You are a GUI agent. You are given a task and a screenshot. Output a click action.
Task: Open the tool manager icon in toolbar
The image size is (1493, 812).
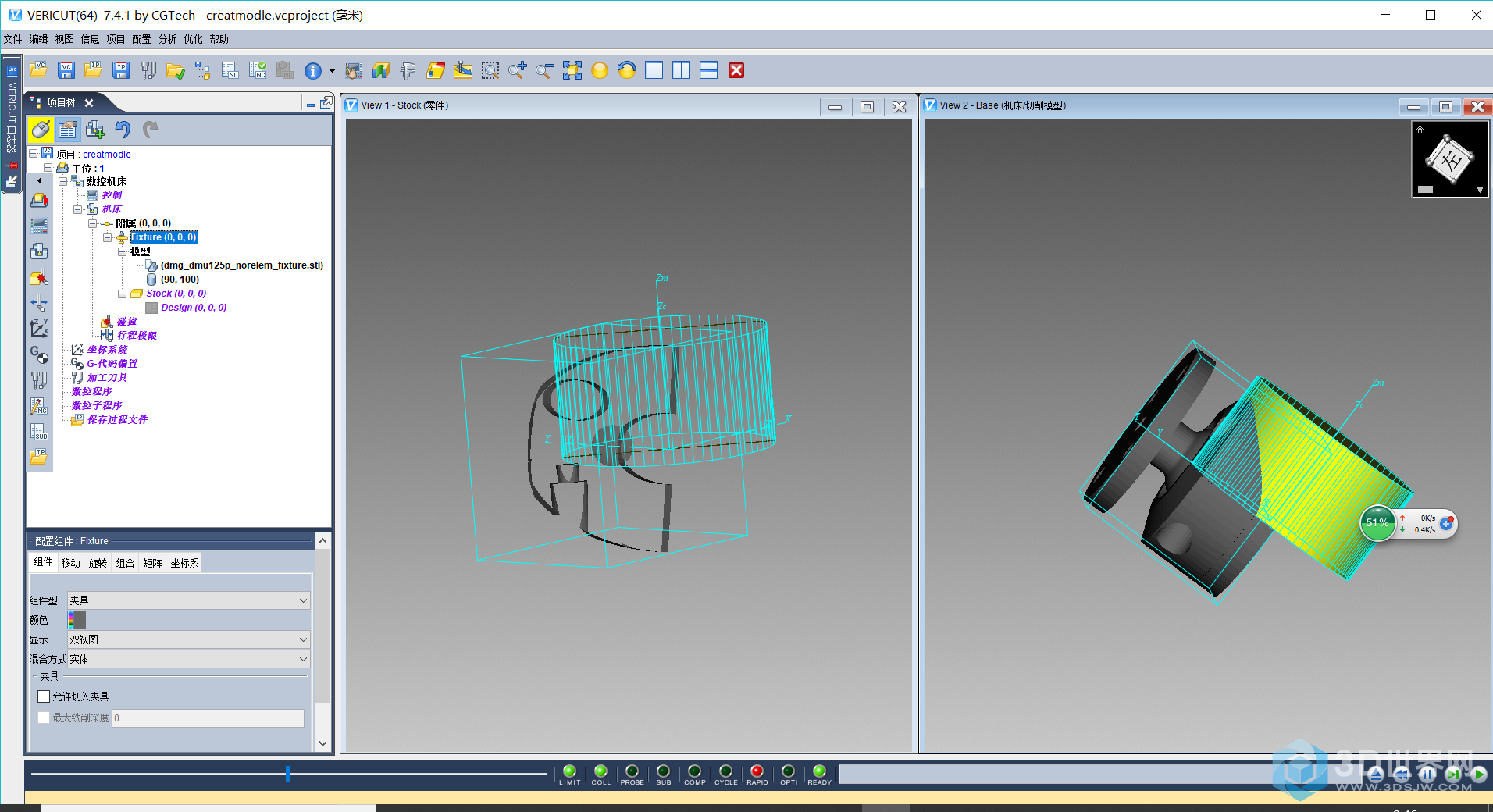pyautogui.click(x=148, y=71)
